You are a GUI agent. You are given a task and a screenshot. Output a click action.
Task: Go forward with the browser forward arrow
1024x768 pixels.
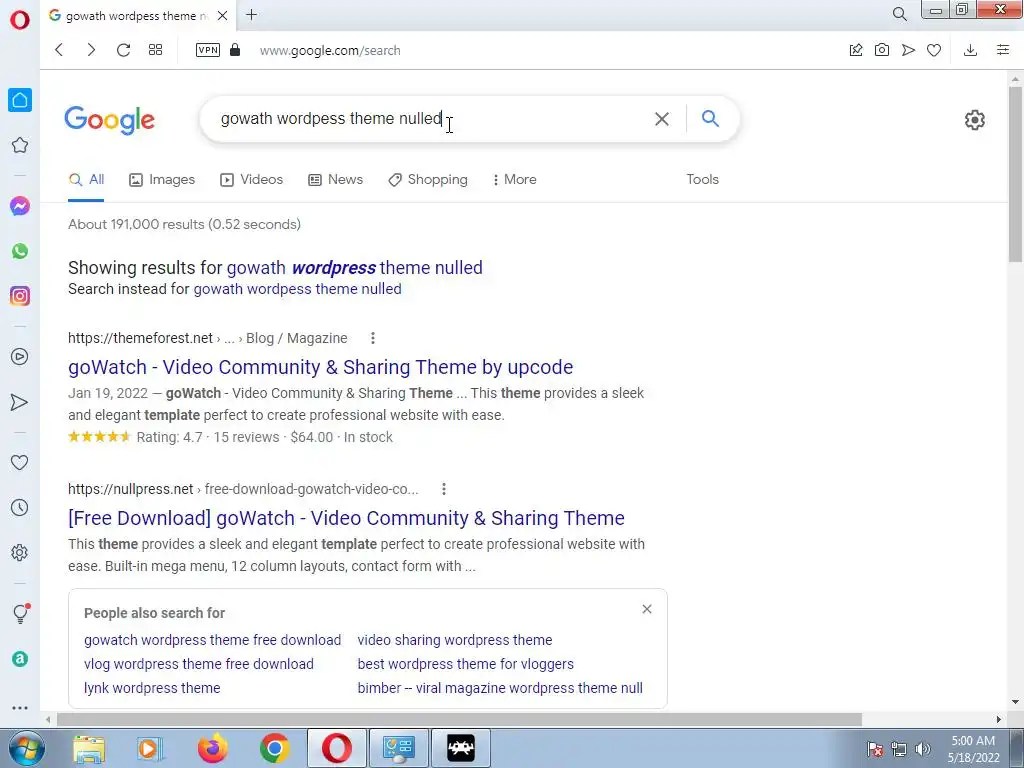91,50
